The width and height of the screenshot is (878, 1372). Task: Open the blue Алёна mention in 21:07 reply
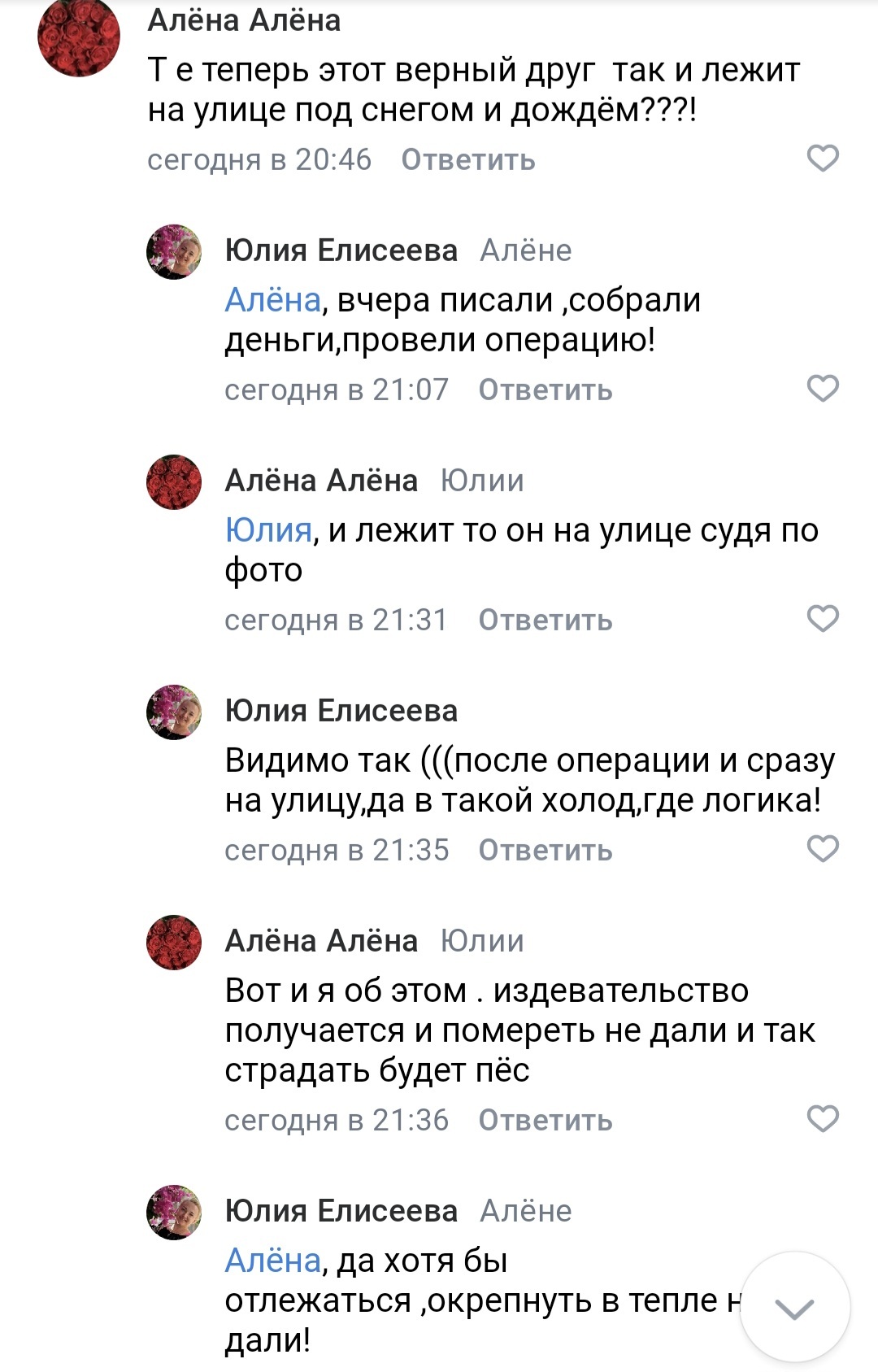click(273, 300)
